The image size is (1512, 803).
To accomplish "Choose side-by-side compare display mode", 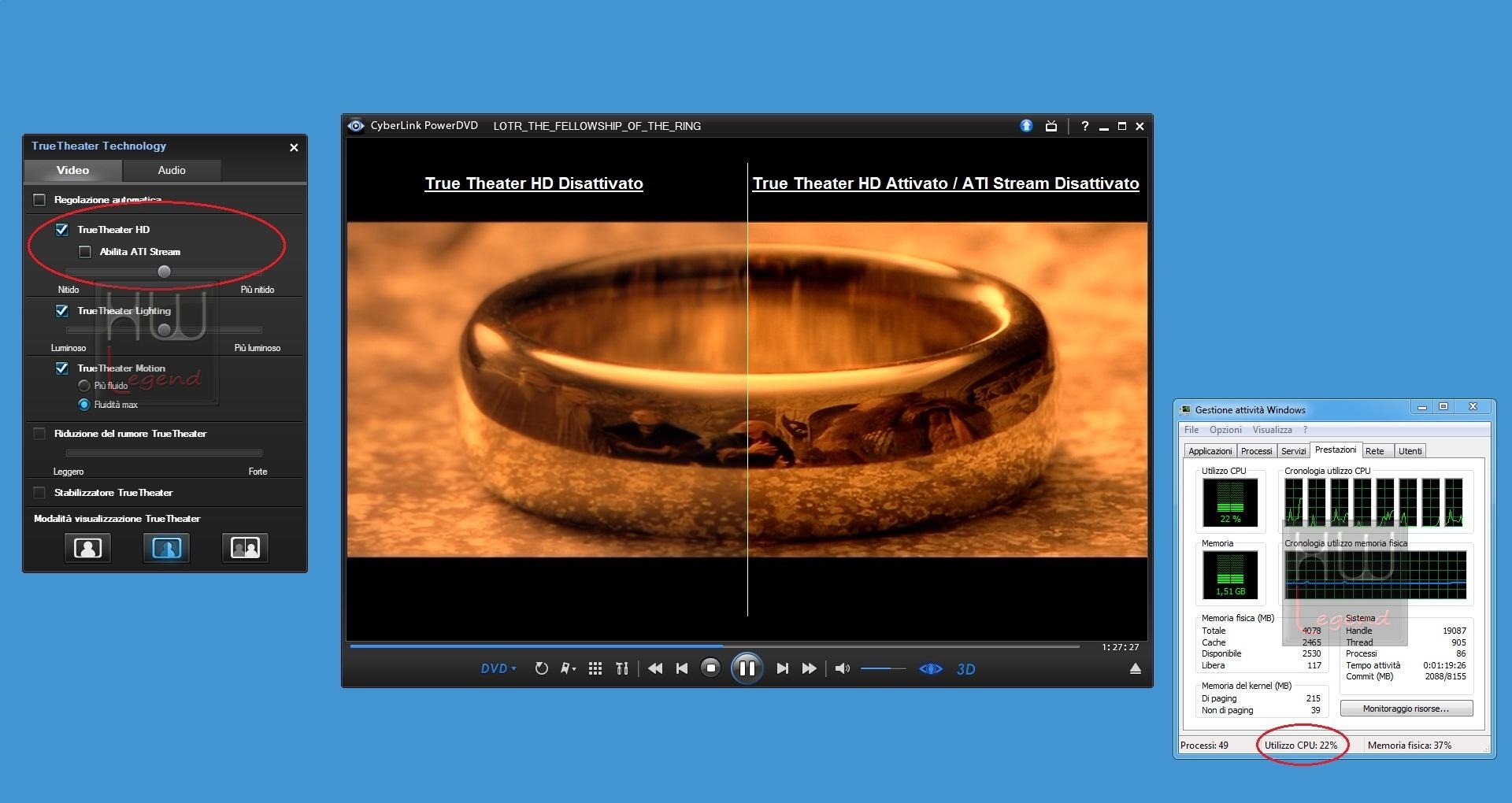I will point(245,548).
